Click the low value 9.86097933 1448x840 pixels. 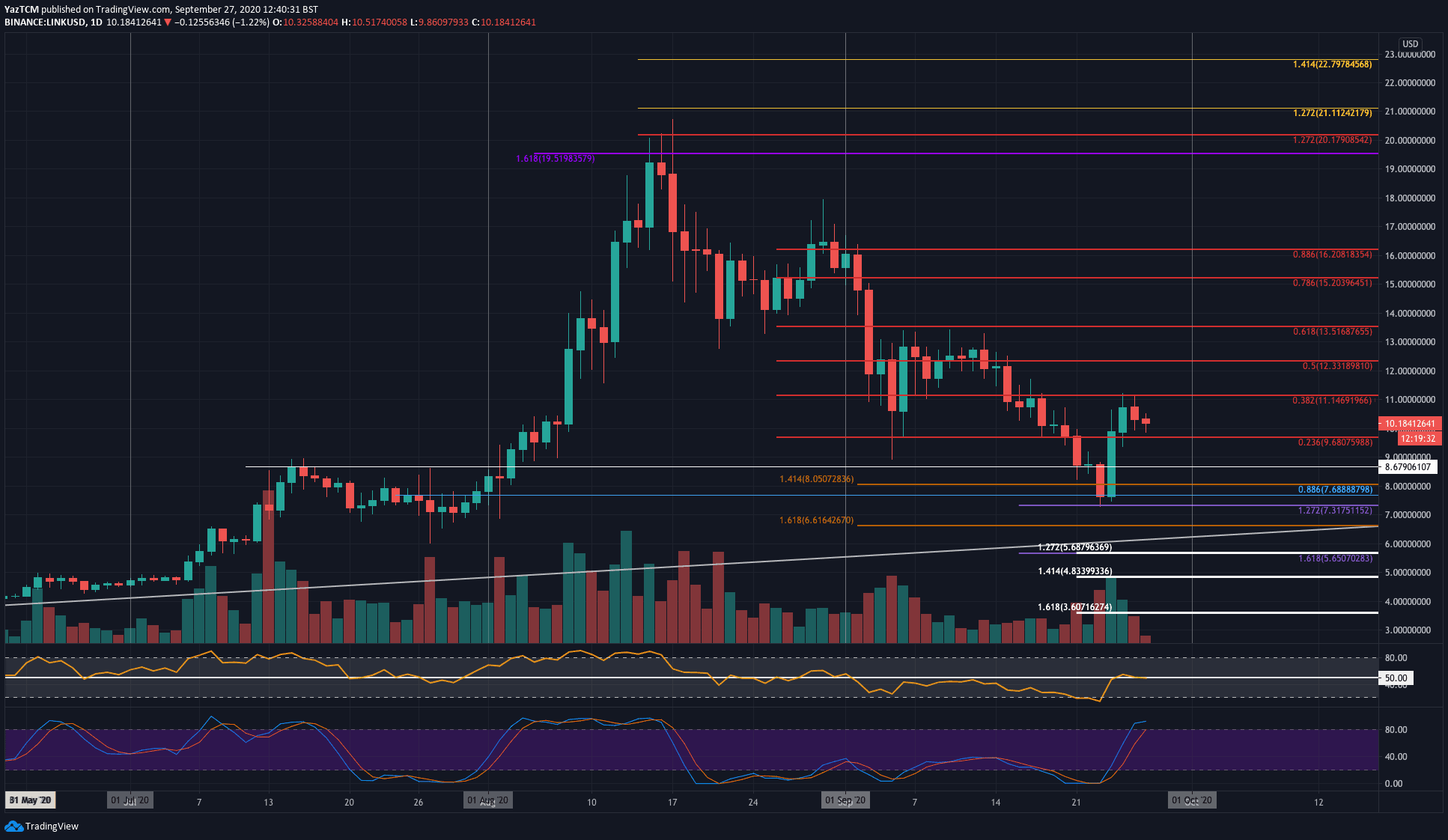[443, 22]
